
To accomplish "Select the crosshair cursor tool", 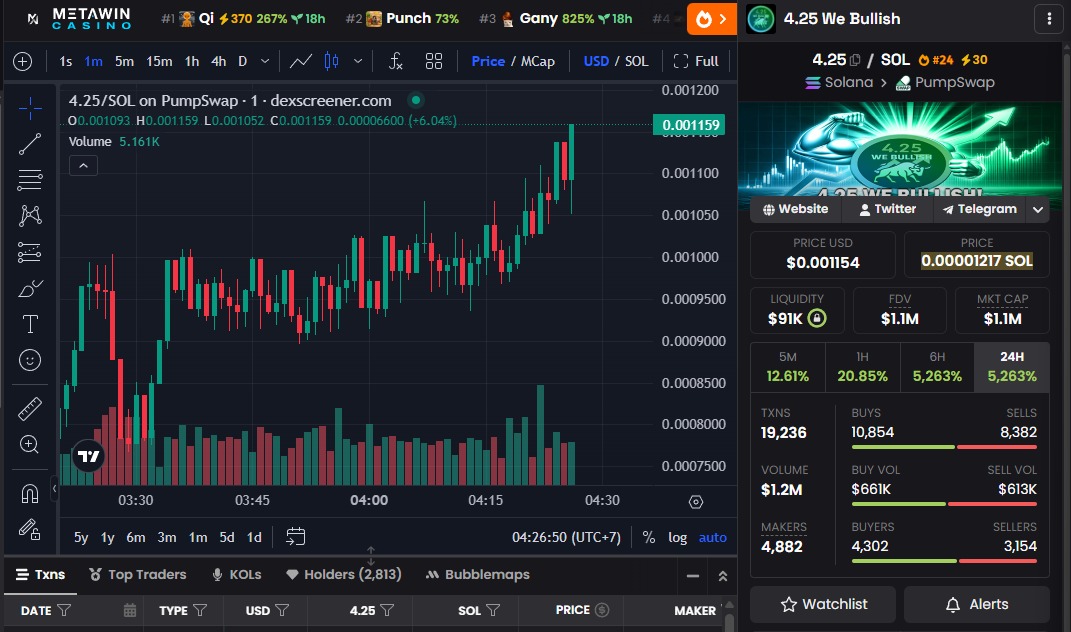I will tap(29, 108).
